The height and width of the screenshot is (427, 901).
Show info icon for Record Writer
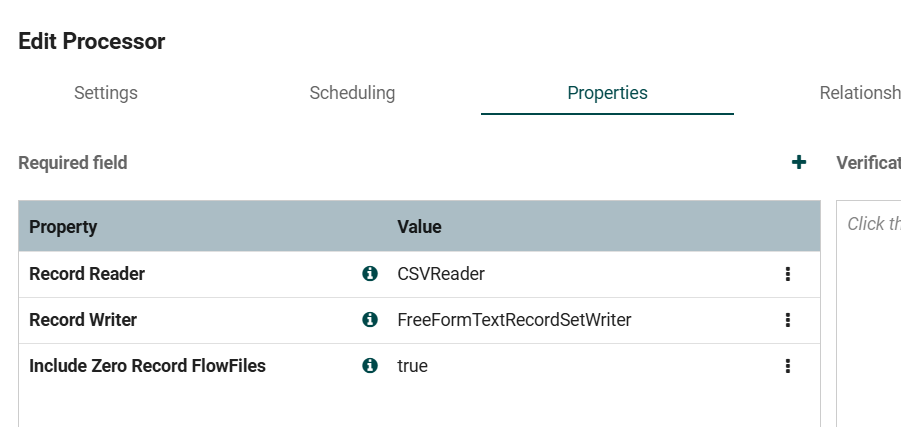tap(370, 320)
